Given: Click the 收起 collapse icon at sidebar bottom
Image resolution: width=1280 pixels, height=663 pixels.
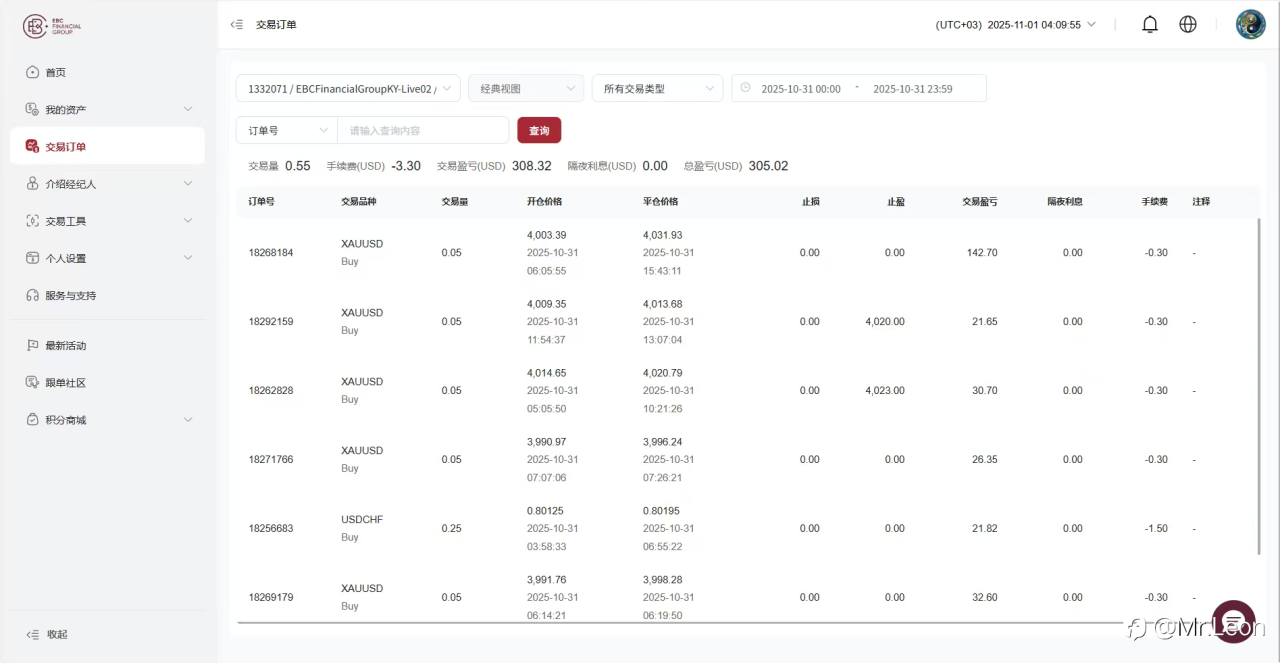Looking at the screenshot, I should point(32,634).
